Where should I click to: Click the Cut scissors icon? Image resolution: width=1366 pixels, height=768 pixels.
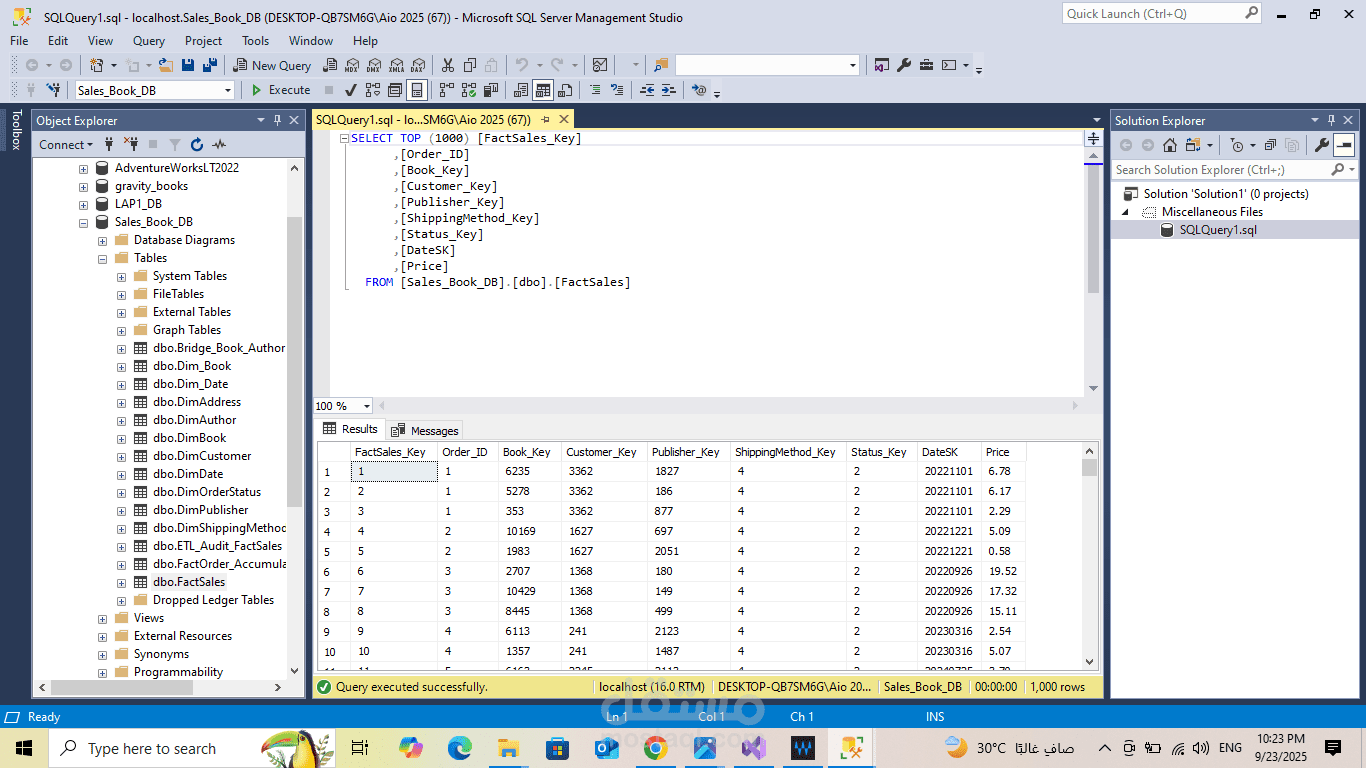point(447,65)
